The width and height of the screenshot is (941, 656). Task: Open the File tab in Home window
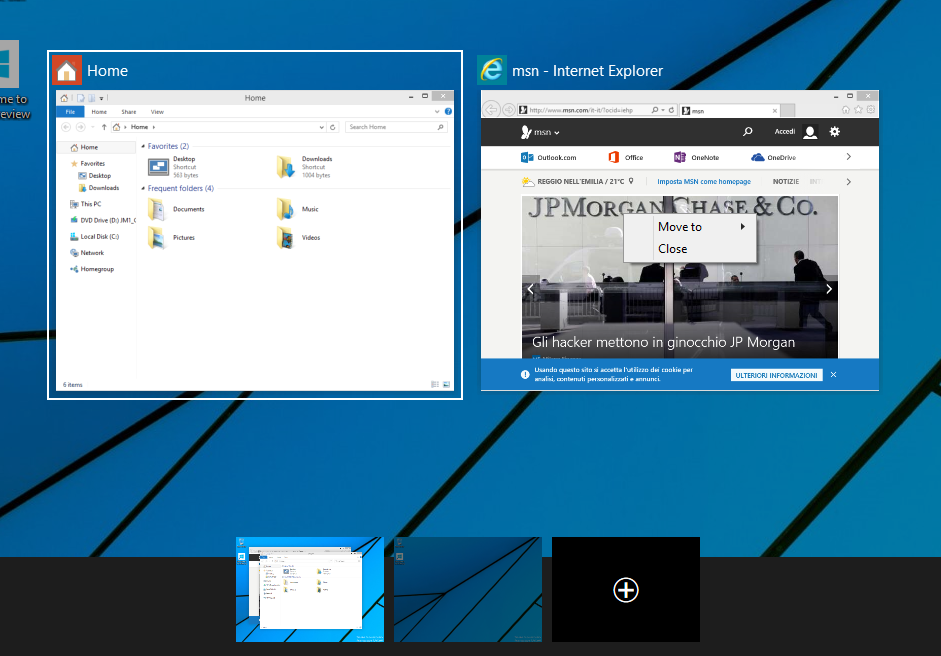(x=70, y=112)
